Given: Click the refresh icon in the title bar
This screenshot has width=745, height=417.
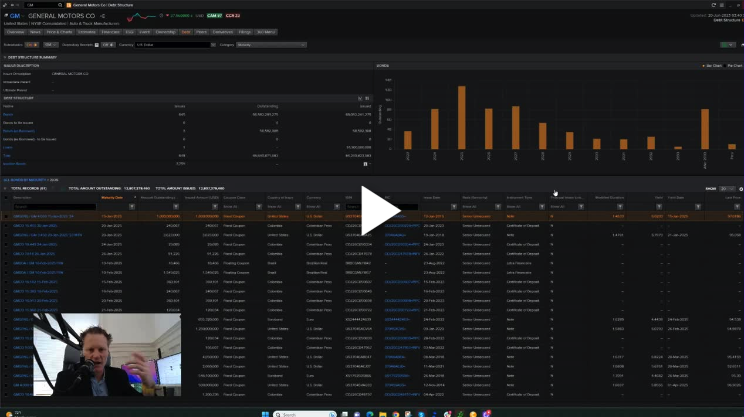Looking at the screenshot, I should [714, 5].
